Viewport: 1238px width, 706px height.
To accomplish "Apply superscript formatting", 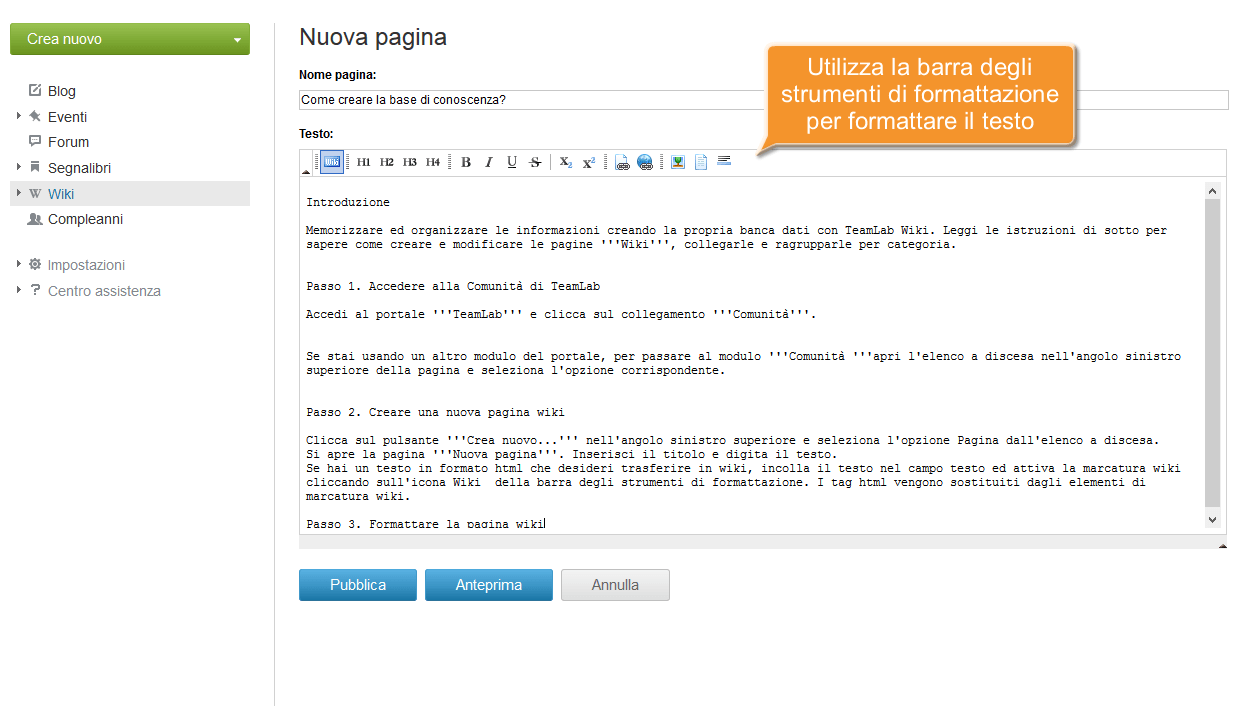I will click(x=589, y=162).
